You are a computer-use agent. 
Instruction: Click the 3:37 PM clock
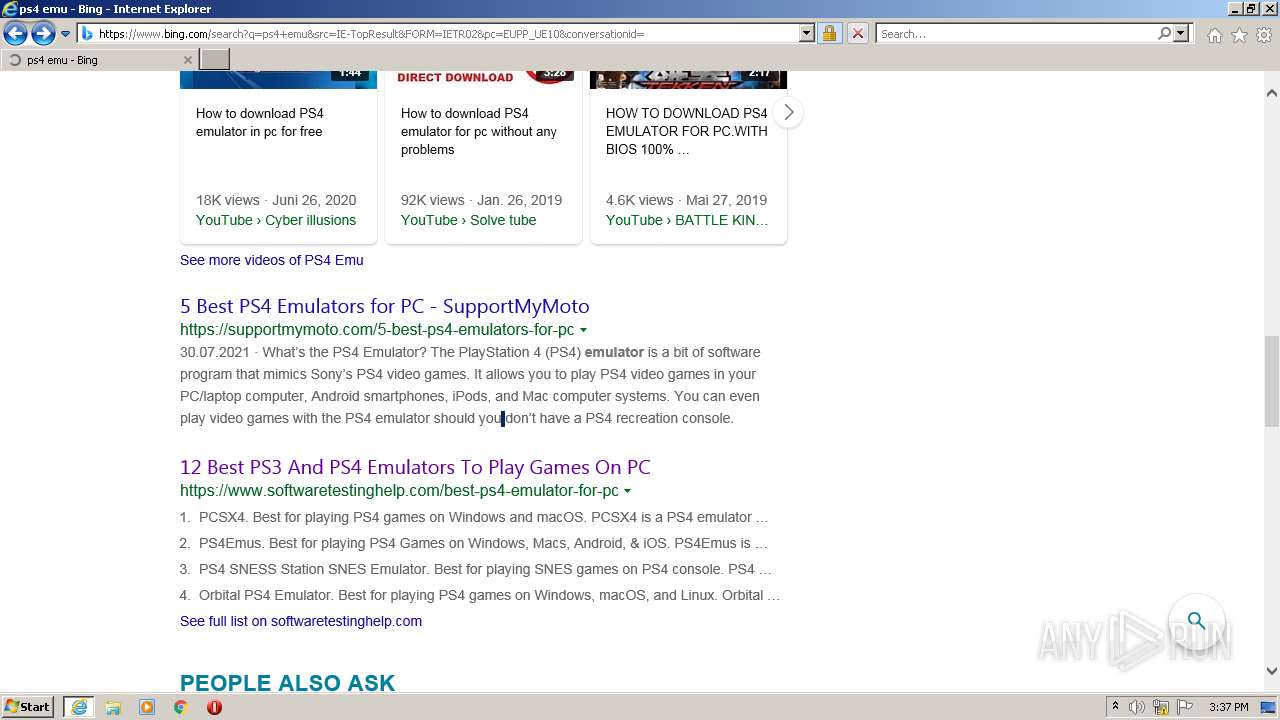(x=1229, y=707)
